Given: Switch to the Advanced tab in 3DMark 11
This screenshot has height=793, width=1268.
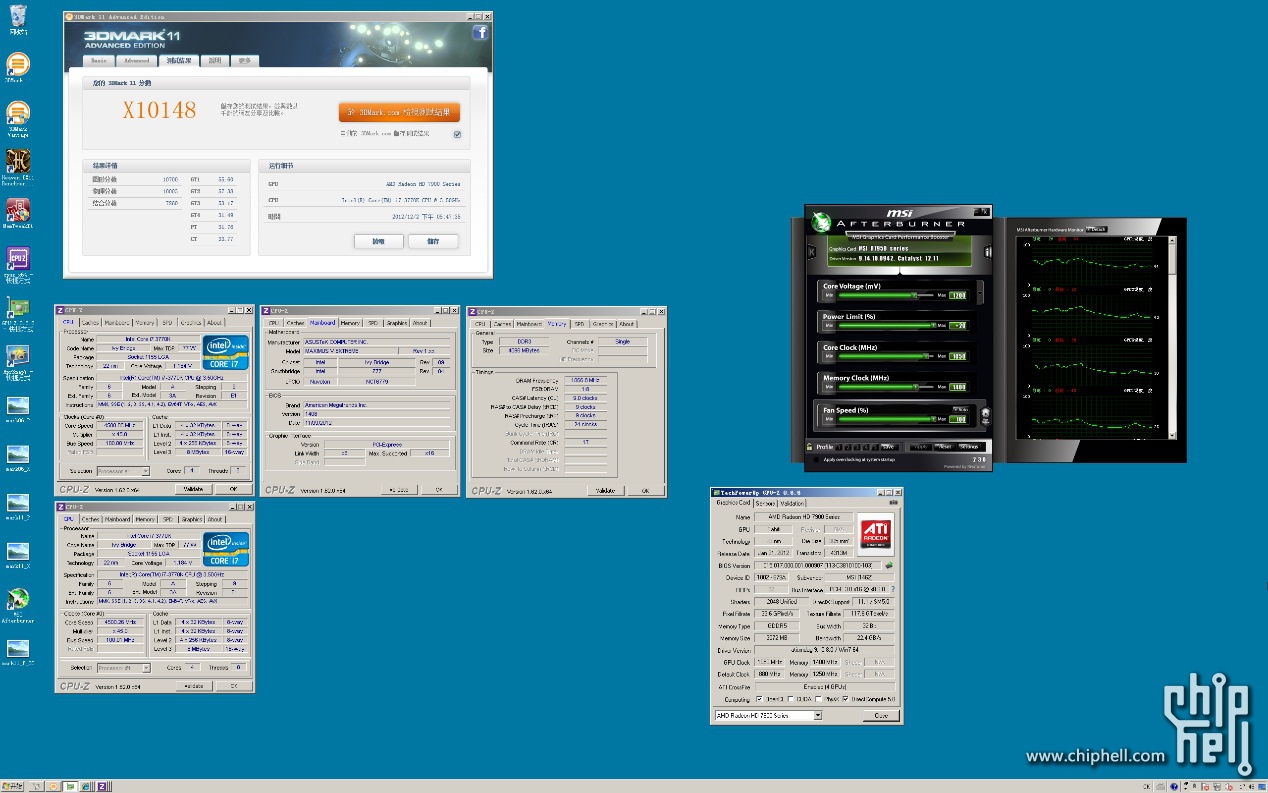Looking at the screenshot, I should pos(137,61).
